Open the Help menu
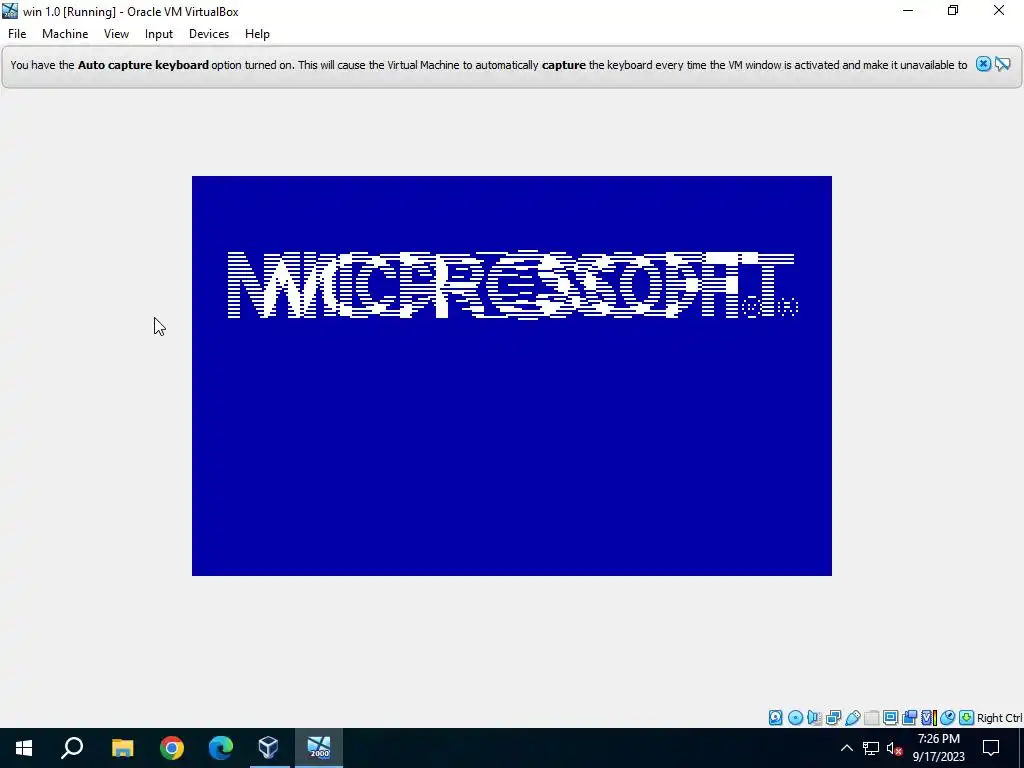Image resolution: width=1024 pixels, height=768 pixels. (x=257, y=34)
